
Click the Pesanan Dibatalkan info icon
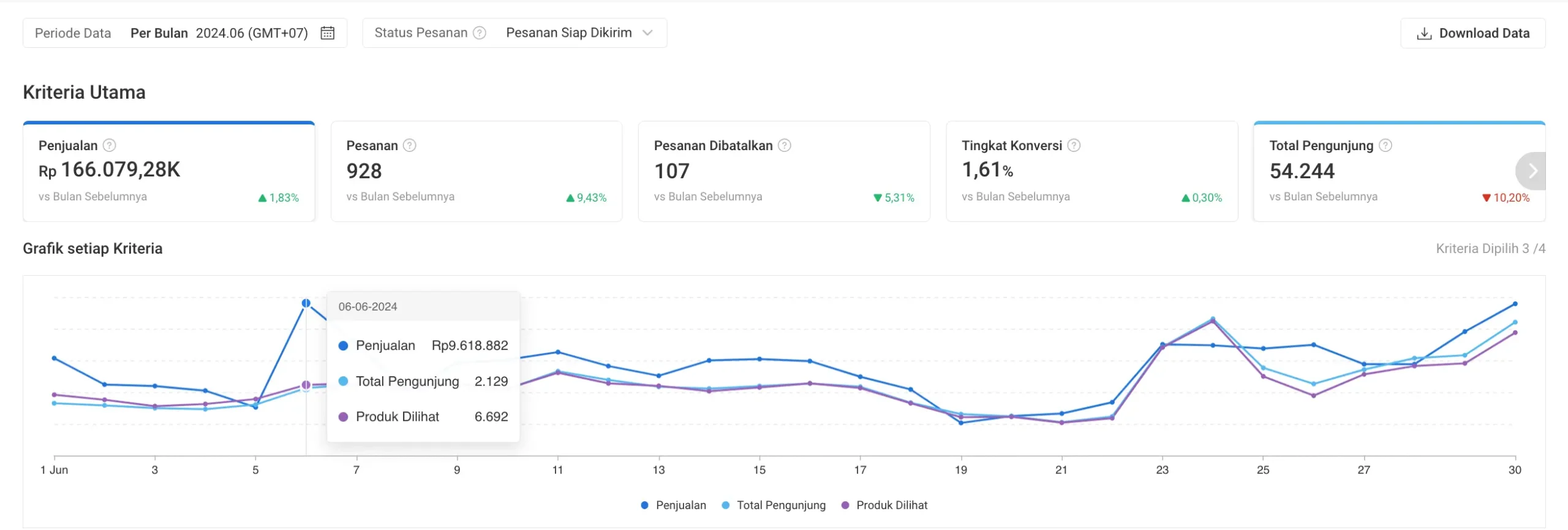point(784,145)
